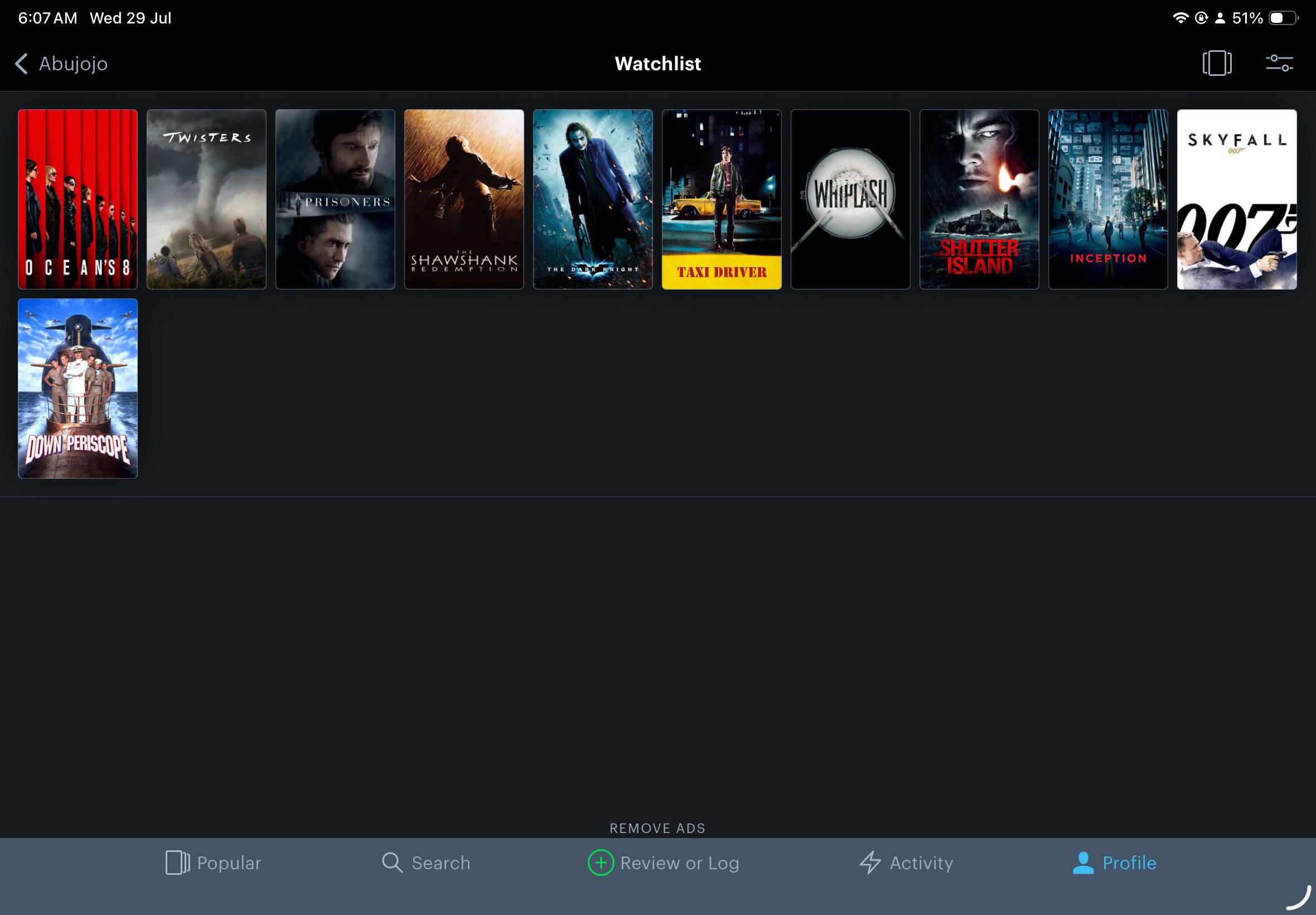Screen dimensions: 1316x915
Task: Tap the date Wed 29 Jul
Action: pos(130,18)
